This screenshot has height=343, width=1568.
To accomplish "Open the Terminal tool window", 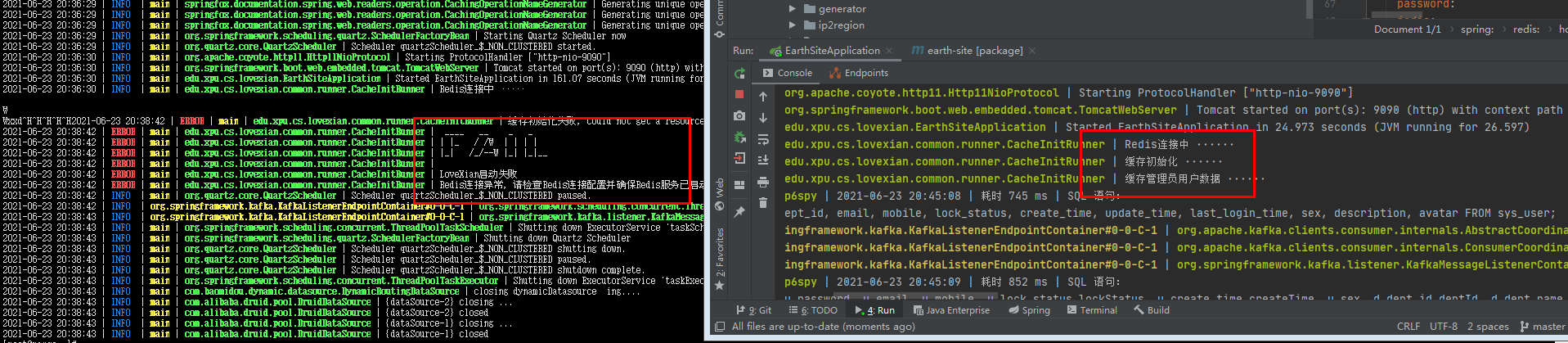I will pyautogui.click(x=1092, y=310).
